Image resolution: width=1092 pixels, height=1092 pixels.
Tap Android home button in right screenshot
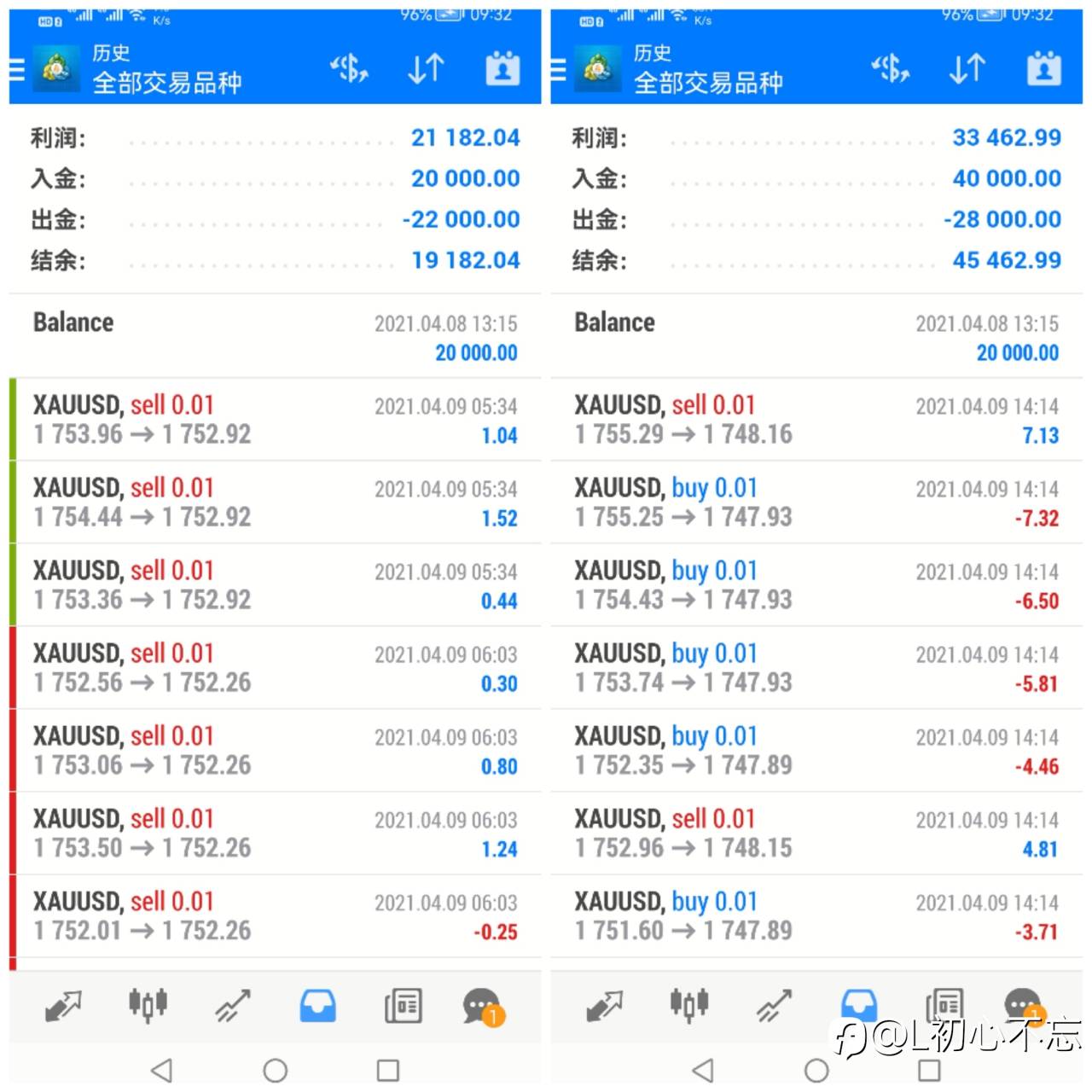(x=816, y=1070)
